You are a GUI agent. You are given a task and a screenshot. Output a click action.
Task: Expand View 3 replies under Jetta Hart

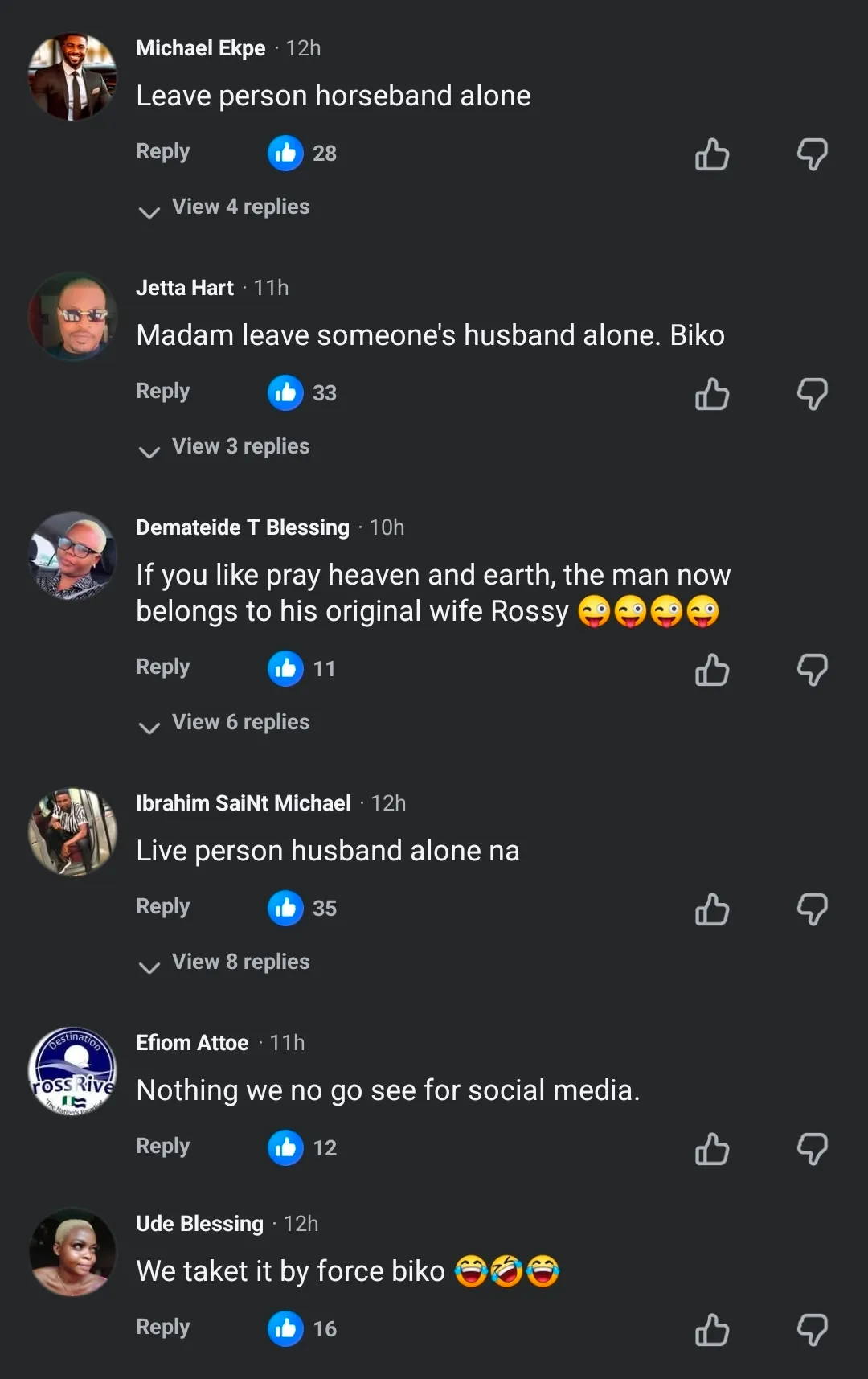(x=240, y=447)
